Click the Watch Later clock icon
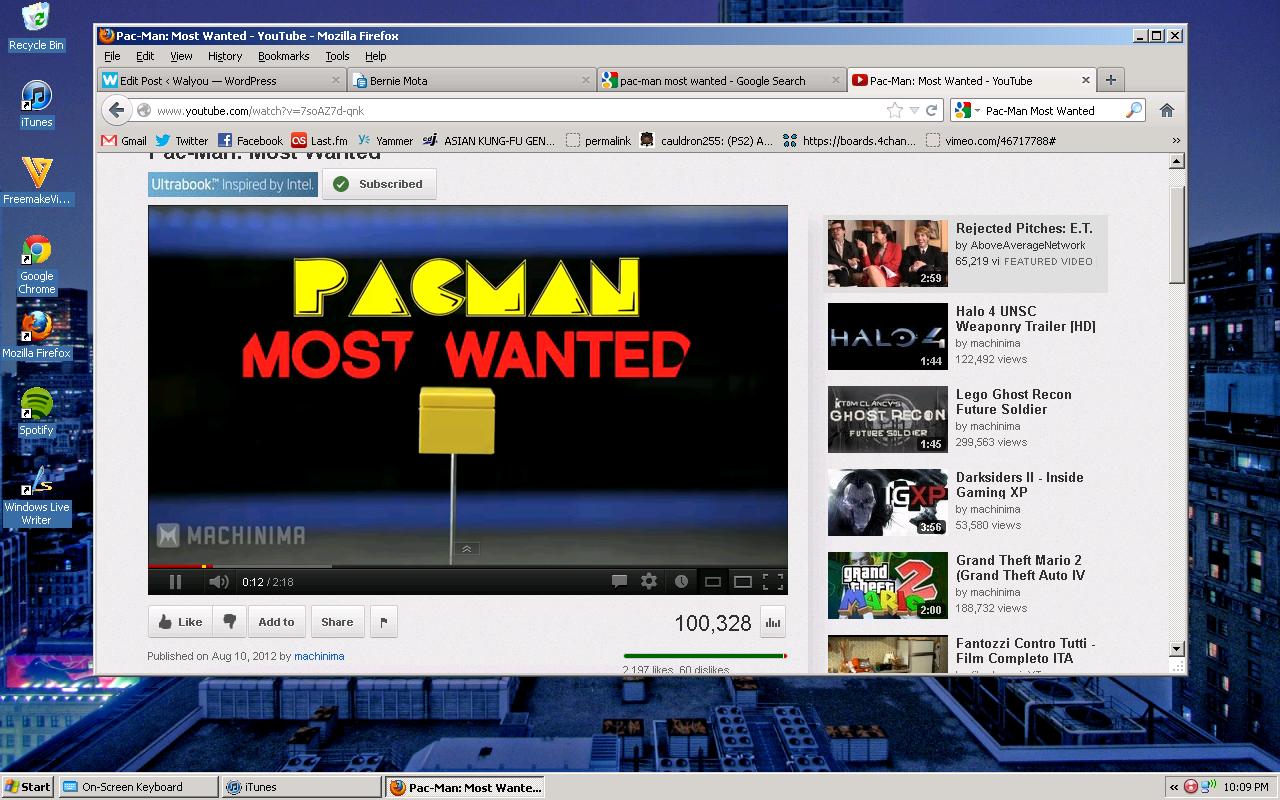This screenshot has width=1280, height=800. pos(681,581)
